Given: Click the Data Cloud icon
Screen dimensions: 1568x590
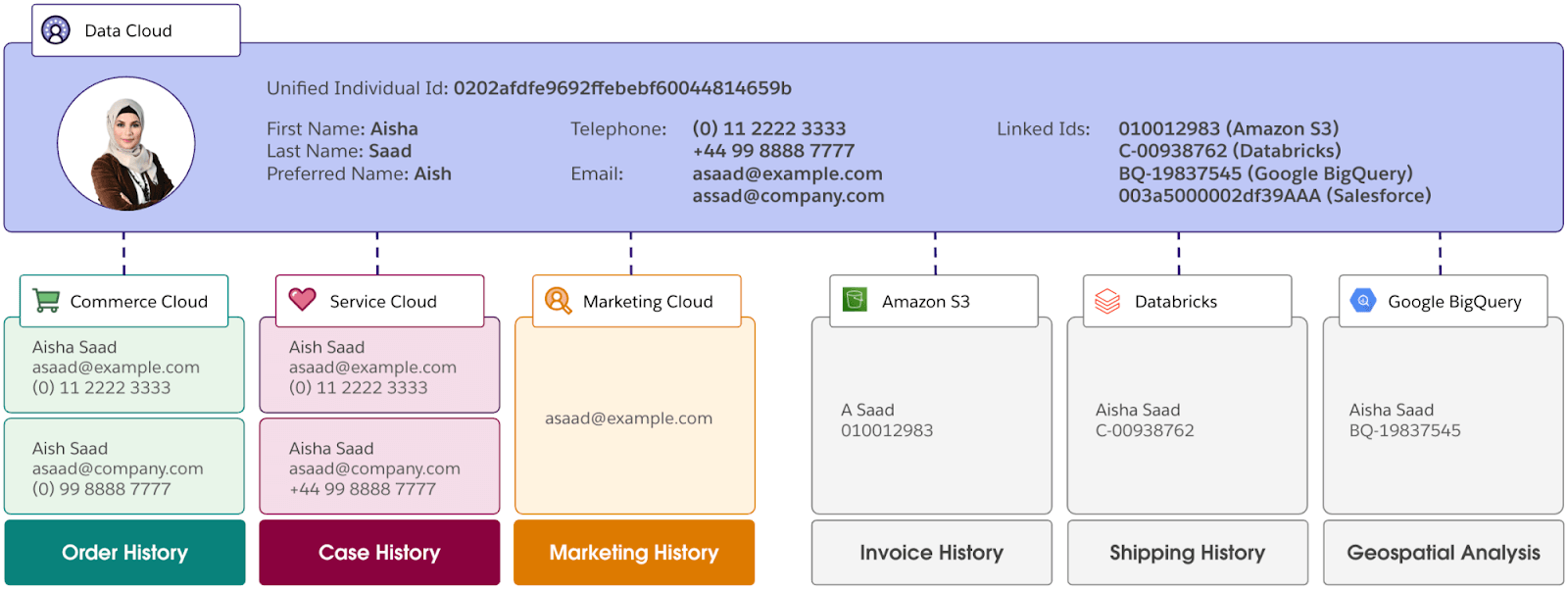Looking at the screenshot, I should tap(56, 30).
